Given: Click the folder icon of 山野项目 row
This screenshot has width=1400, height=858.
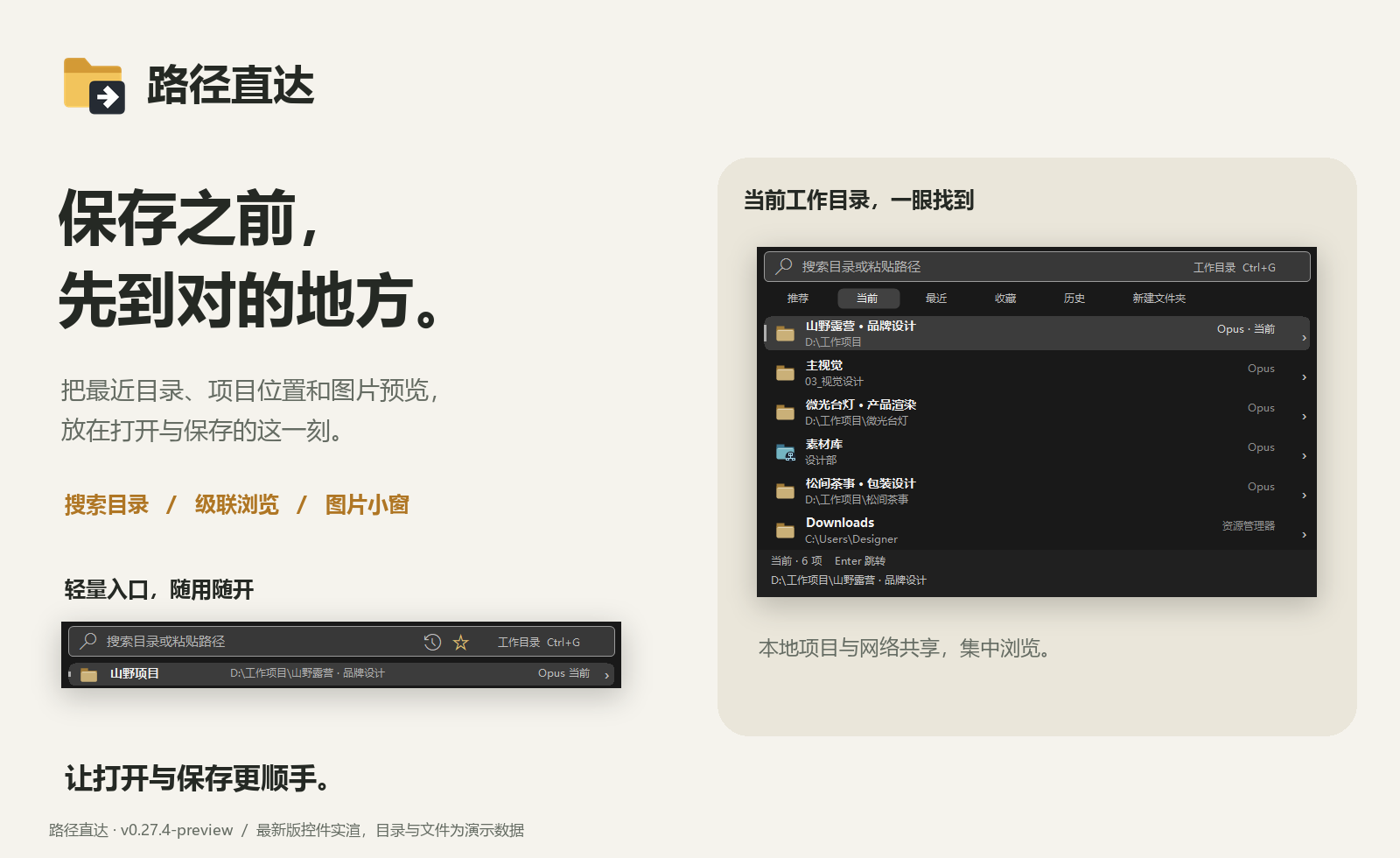Looking at the screenshot, I should point(88,674).
